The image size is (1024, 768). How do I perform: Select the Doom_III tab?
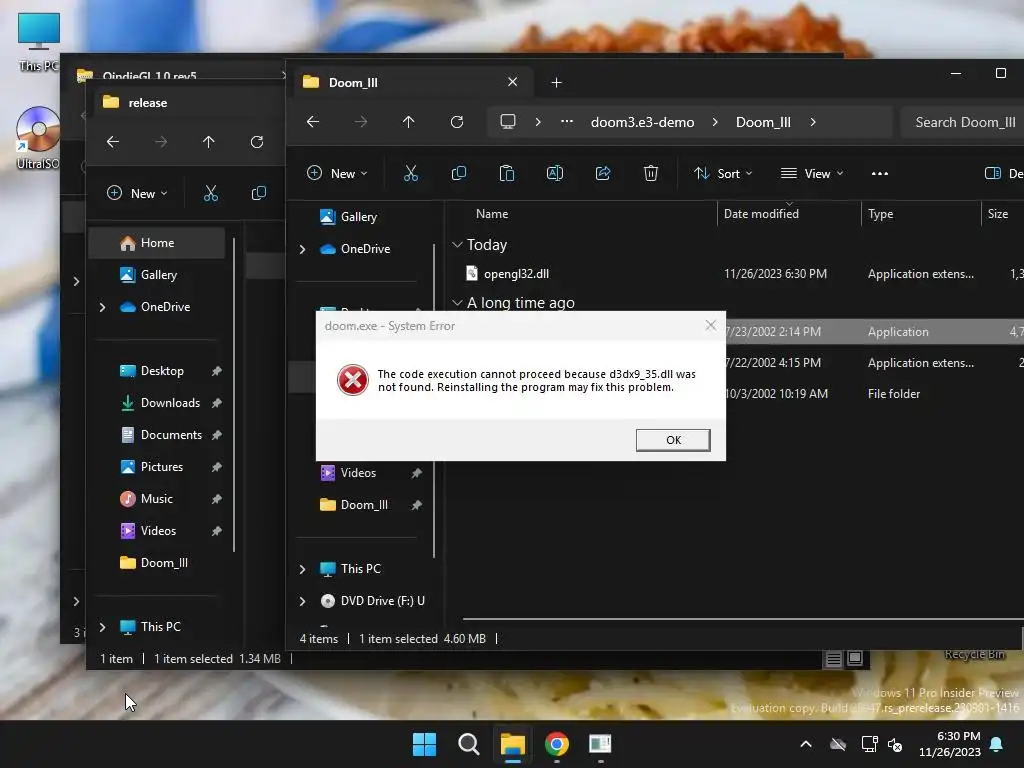click(411, 83)
